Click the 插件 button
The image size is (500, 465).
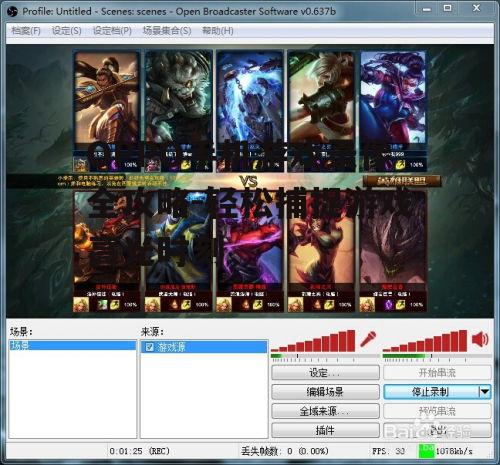(325, 430)
